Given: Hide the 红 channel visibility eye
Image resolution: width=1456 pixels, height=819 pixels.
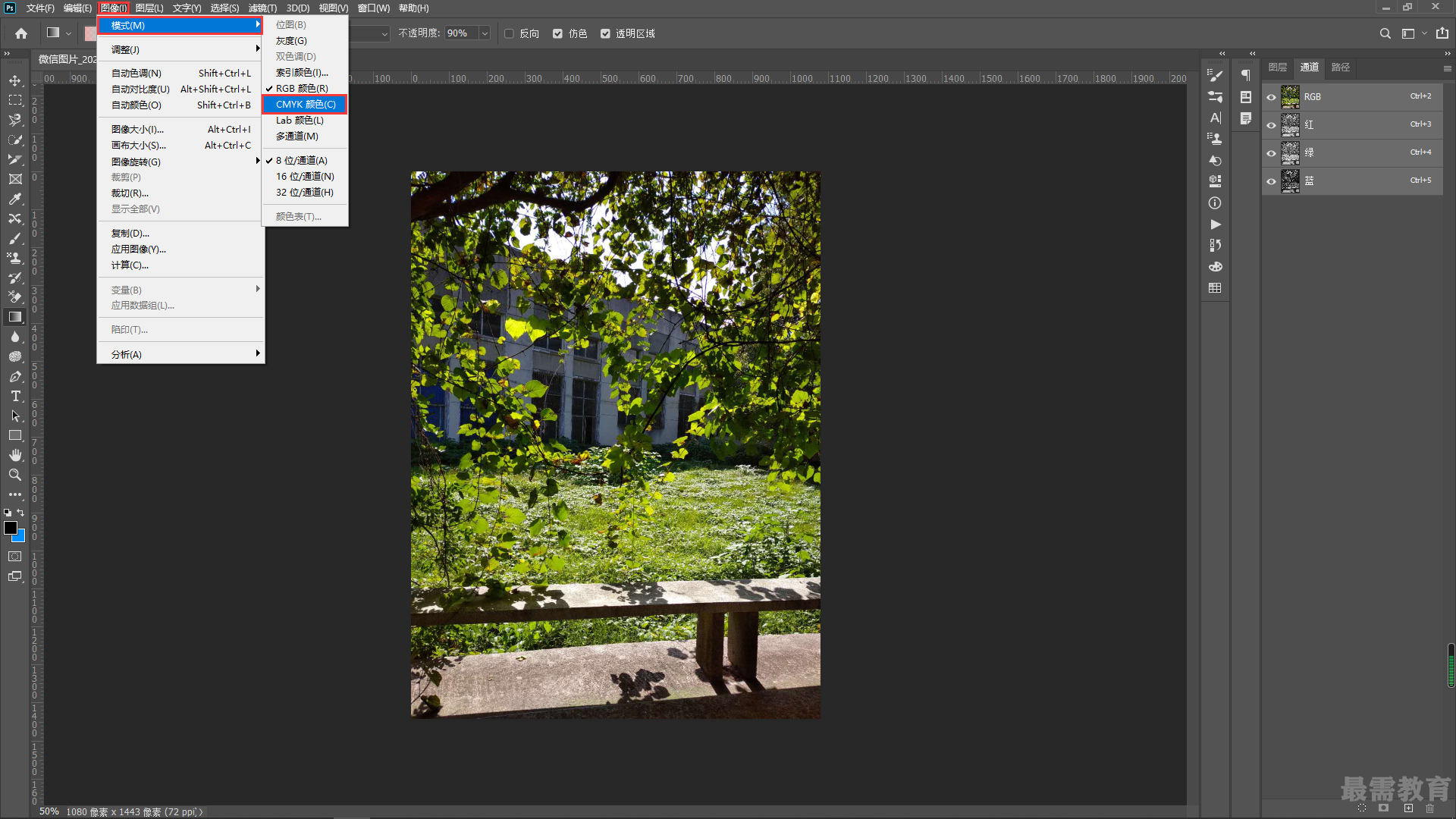Looking at the screenshot, I should (x=1272, y=125).
